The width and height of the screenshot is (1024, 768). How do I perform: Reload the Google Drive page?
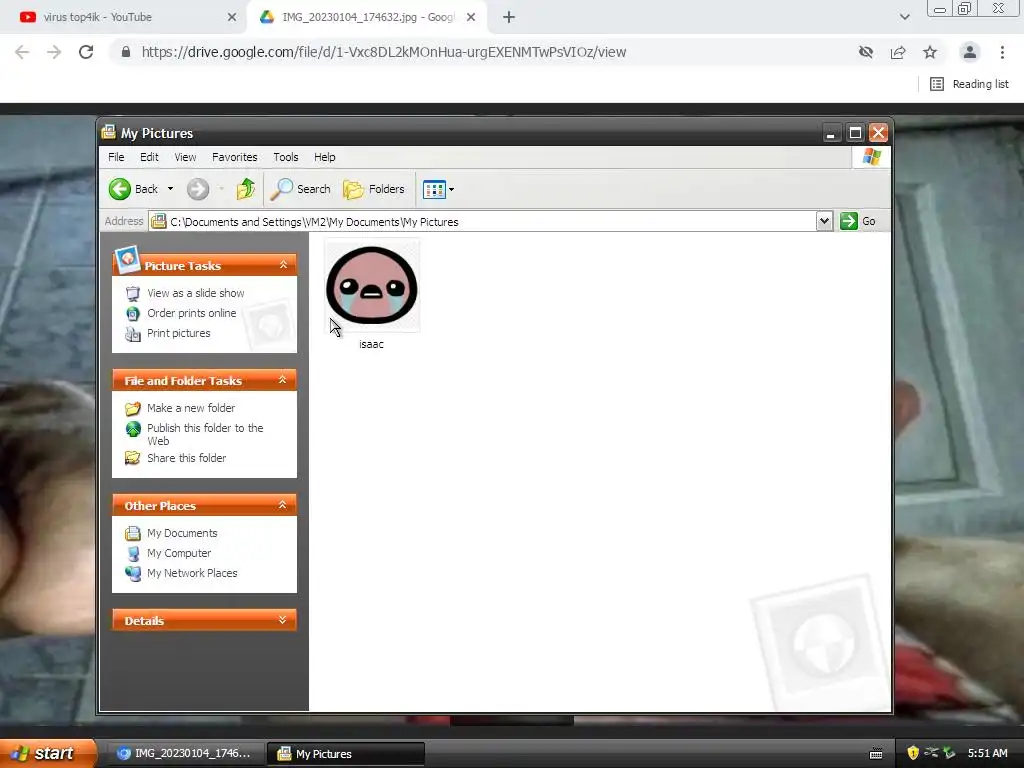tap(86, 52)
